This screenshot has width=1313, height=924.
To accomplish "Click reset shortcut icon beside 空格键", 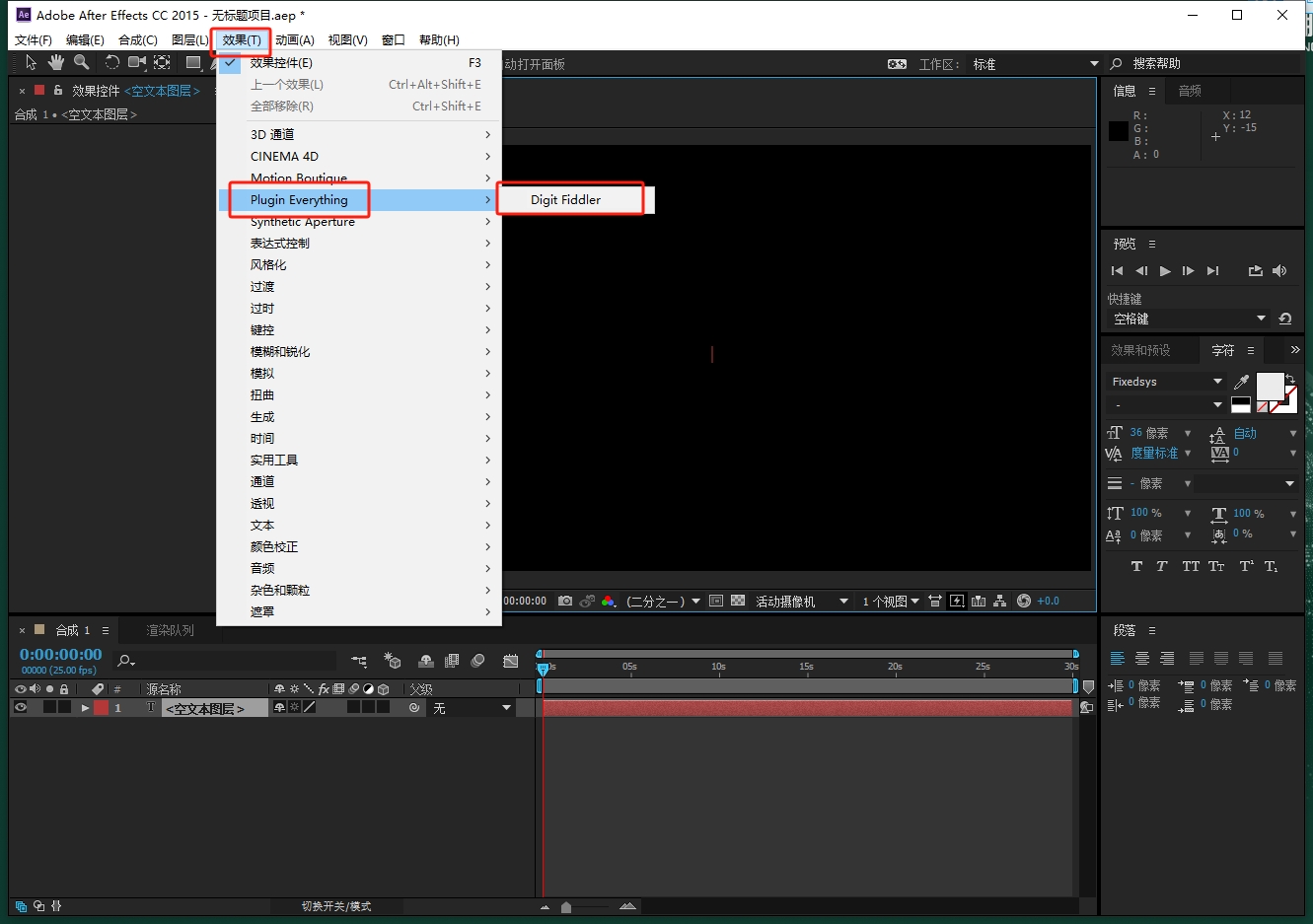I will pyautogui.click(x=1284, y=319).
